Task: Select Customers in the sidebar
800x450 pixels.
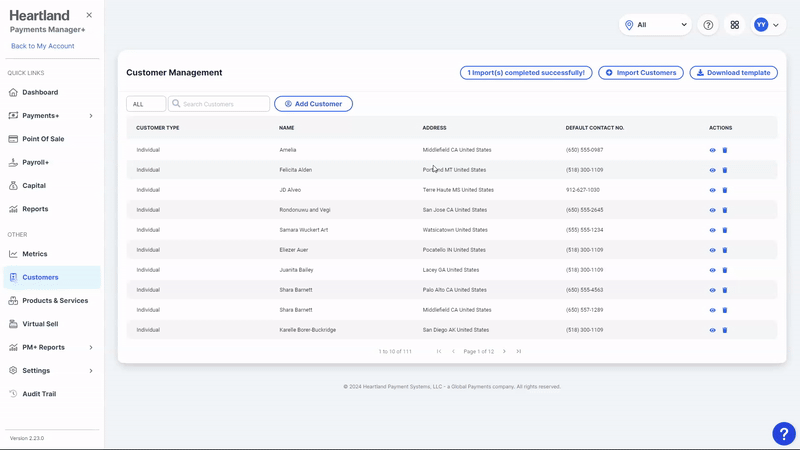Action: (x=52, y=277)
